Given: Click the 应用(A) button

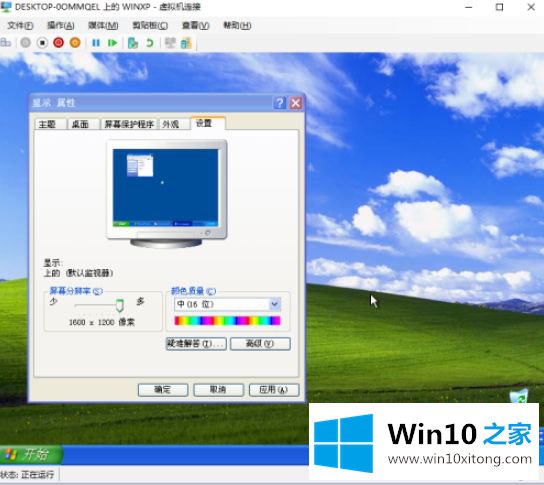Looking at the screenshot, I should pos(274,390).
